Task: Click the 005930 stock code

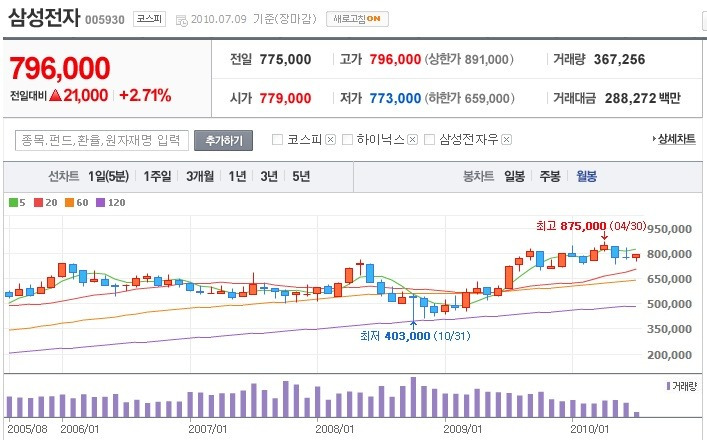Action: [x=105, y=20]
